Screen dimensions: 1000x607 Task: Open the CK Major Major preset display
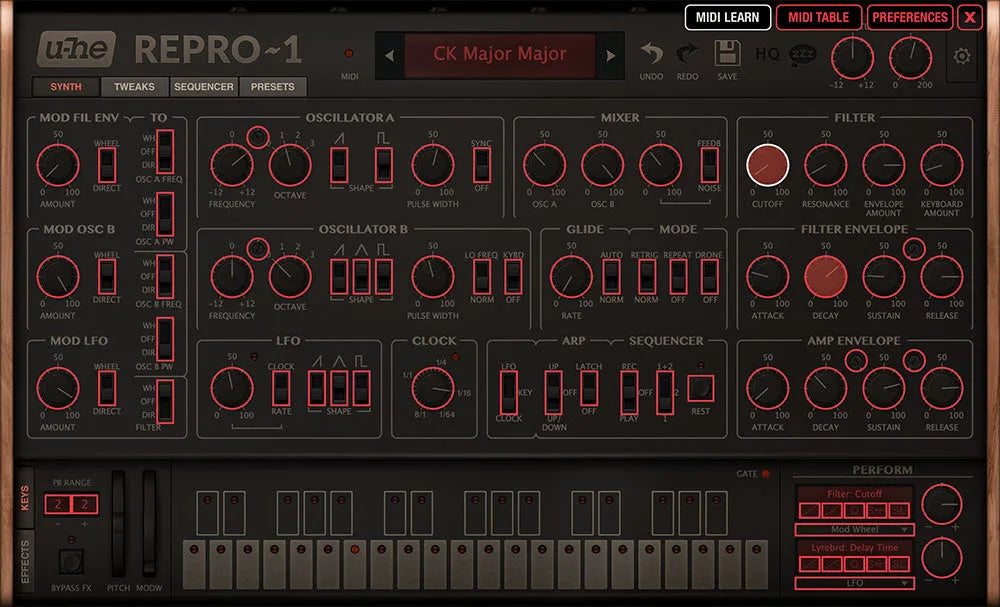(x=499, y=54)
